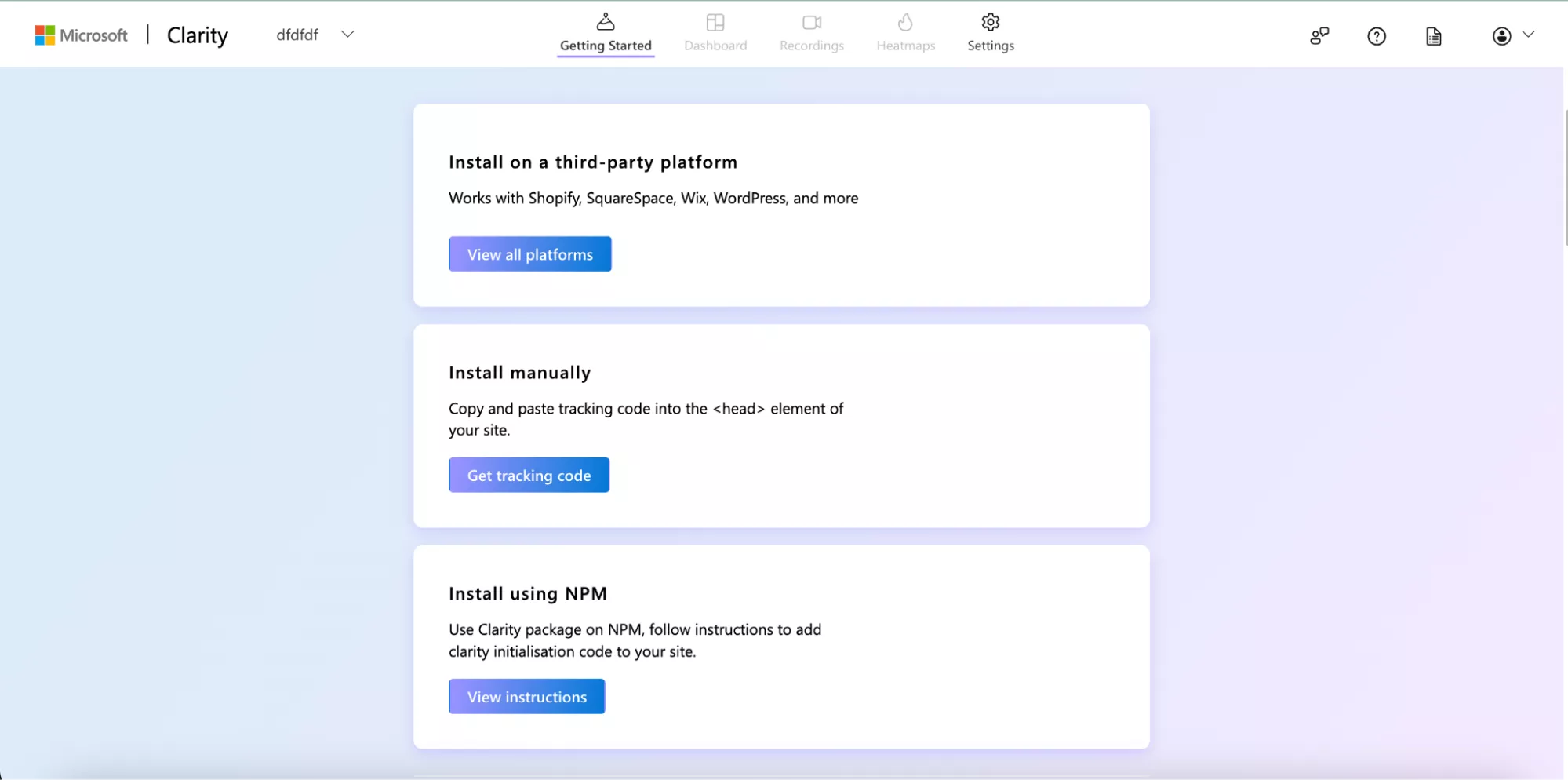
Task: Open the documentation page icon
Action: click(x=1433, y=36)
